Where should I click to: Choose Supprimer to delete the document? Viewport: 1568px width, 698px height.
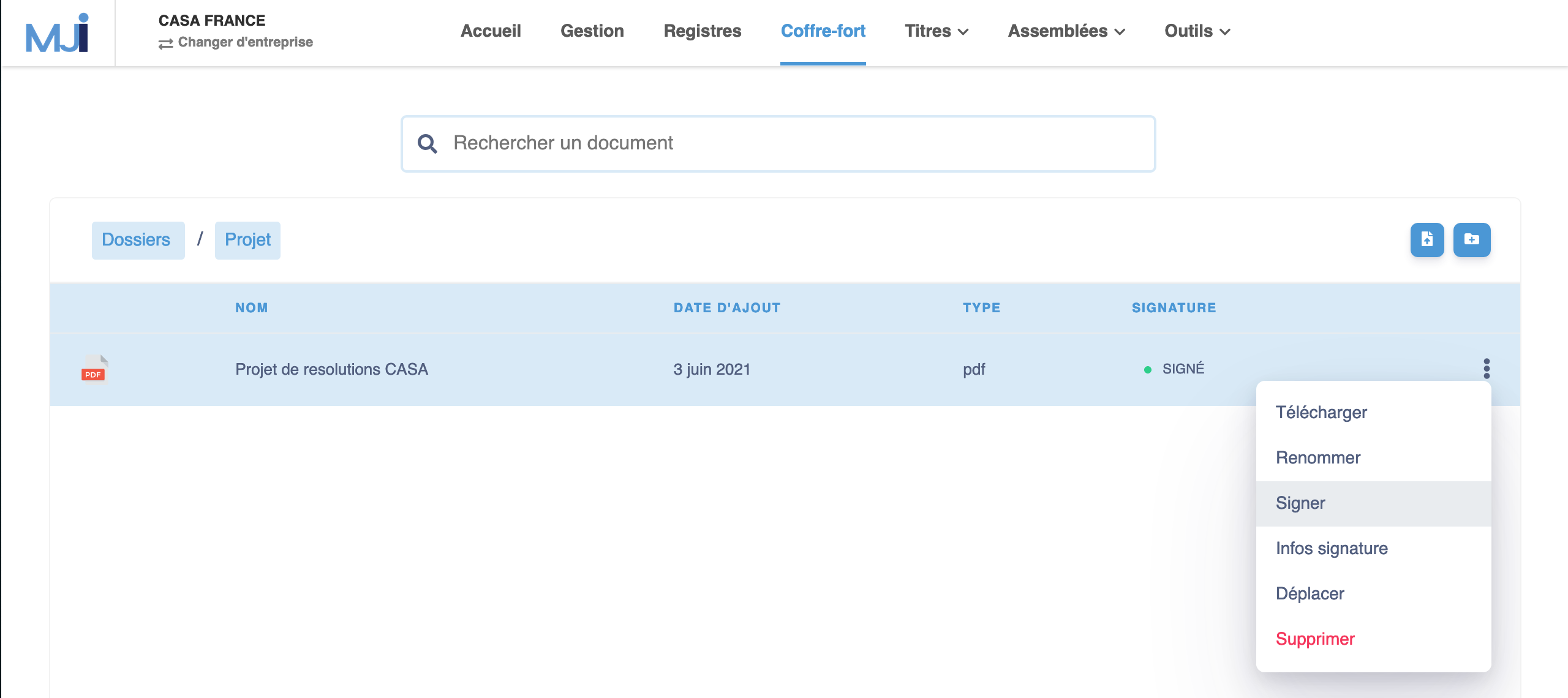click(1314, 638)
